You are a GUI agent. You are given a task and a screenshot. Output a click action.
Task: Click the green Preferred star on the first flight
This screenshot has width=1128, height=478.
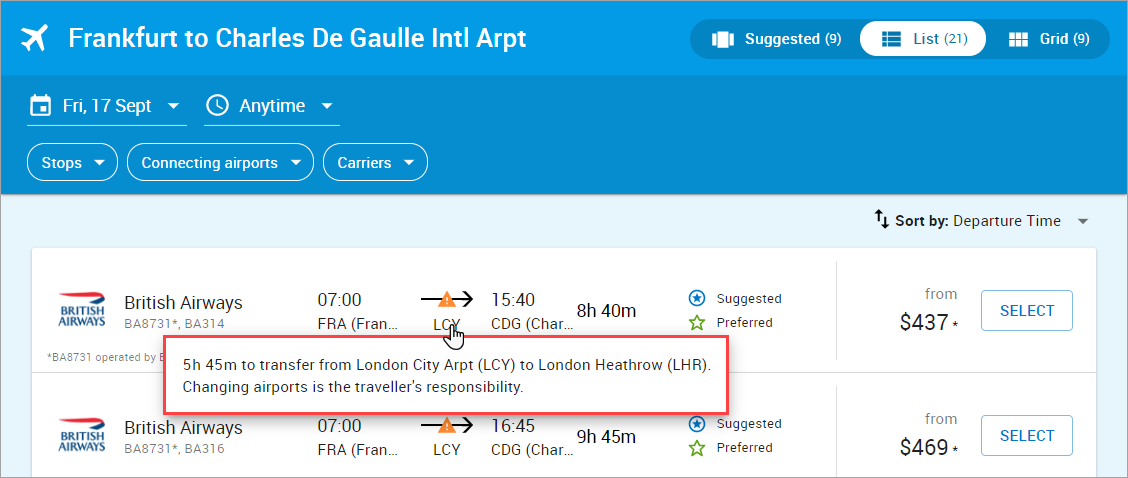(x=696, y=323)
